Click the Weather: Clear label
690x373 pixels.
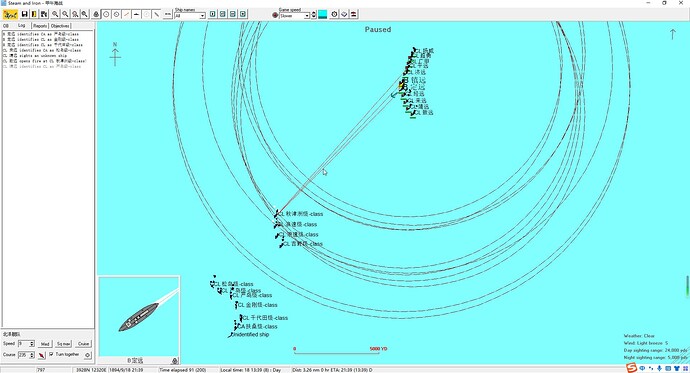click(x=639, y=336)
